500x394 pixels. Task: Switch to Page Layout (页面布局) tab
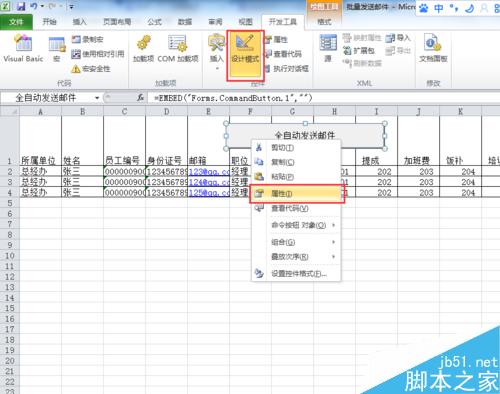pyautogui.click(x=117, y=22)
